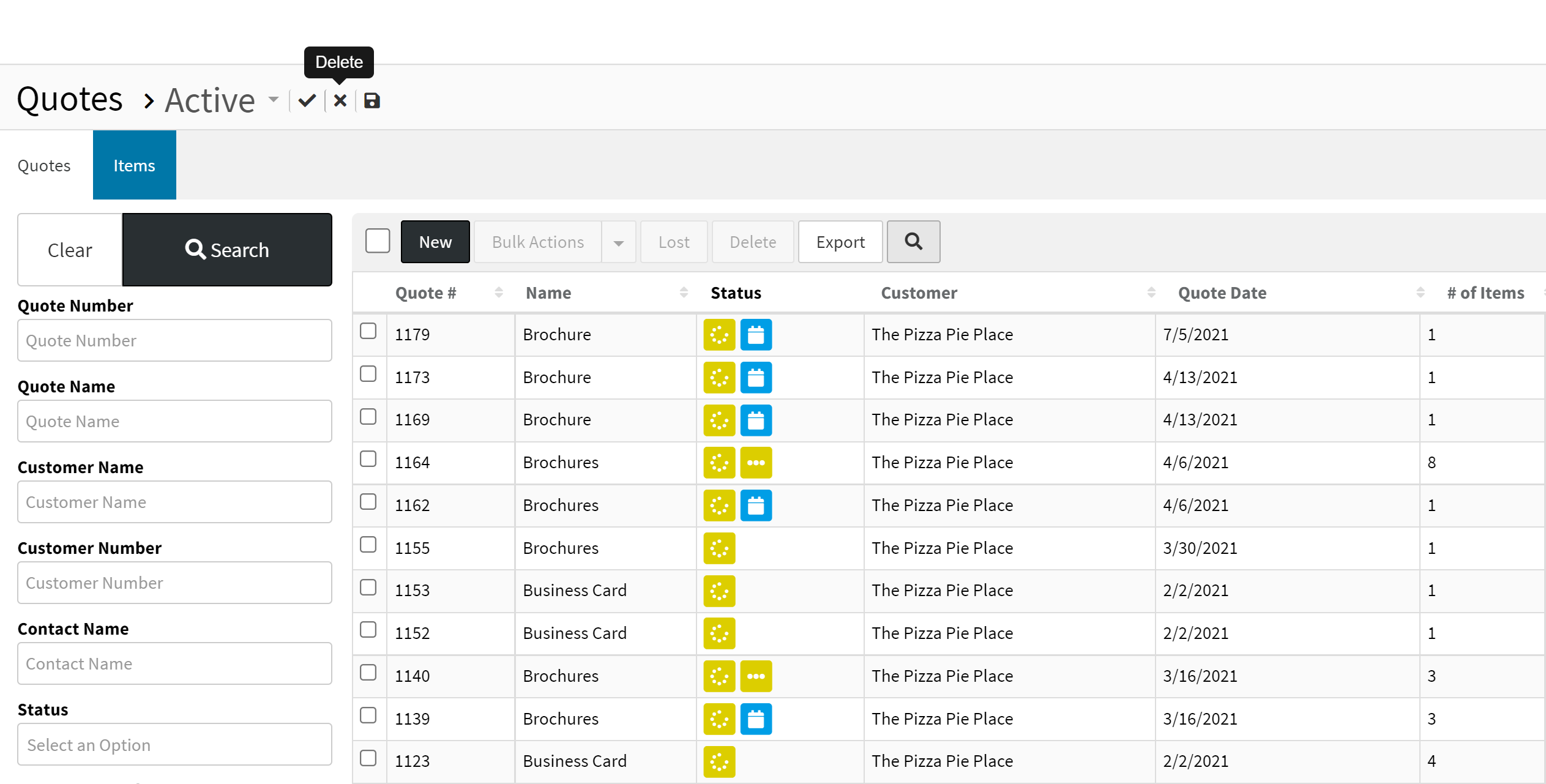This screenshot has height=784, width=1546.
Task: Click the Customer Name input field
Action: point(174,502)
